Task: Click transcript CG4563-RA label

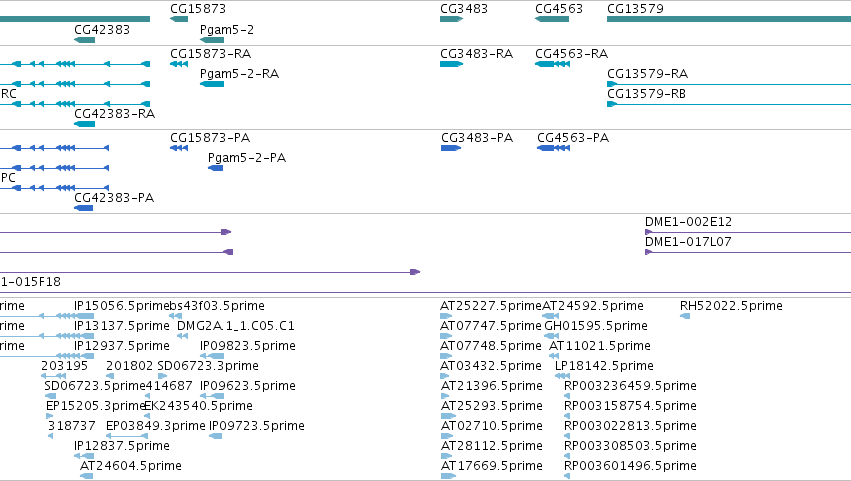Action: click(571, 54)
